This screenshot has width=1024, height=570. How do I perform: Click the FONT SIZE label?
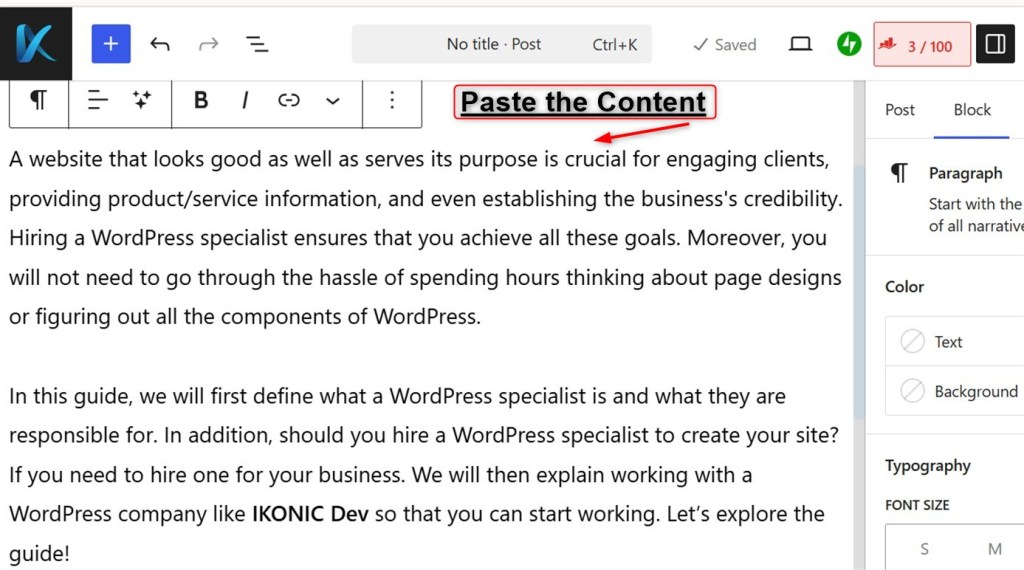click(918, 505)
